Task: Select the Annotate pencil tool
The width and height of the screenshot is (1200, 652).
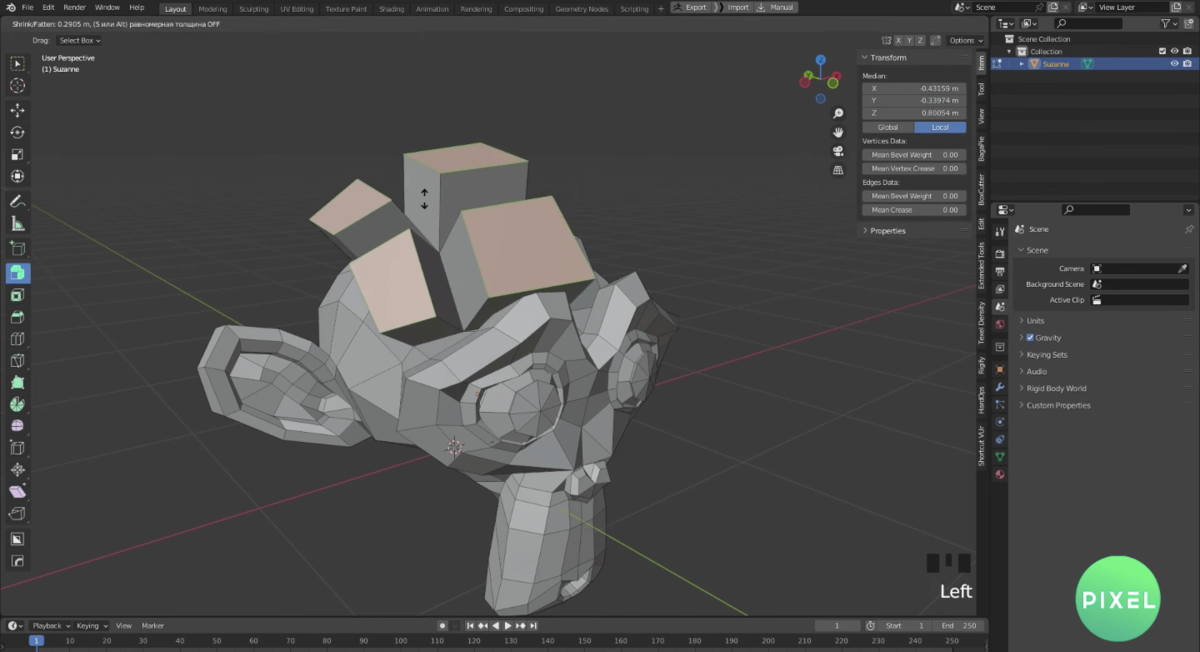Action: pos(17,201)
